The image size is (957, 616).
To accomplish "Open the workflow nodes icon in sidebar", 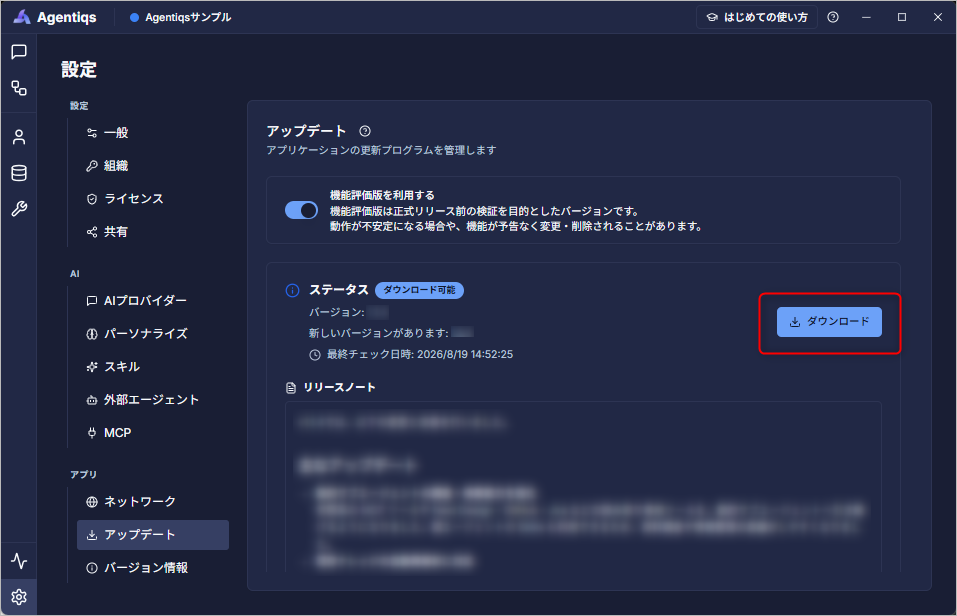I will click(x=19, y=89).
